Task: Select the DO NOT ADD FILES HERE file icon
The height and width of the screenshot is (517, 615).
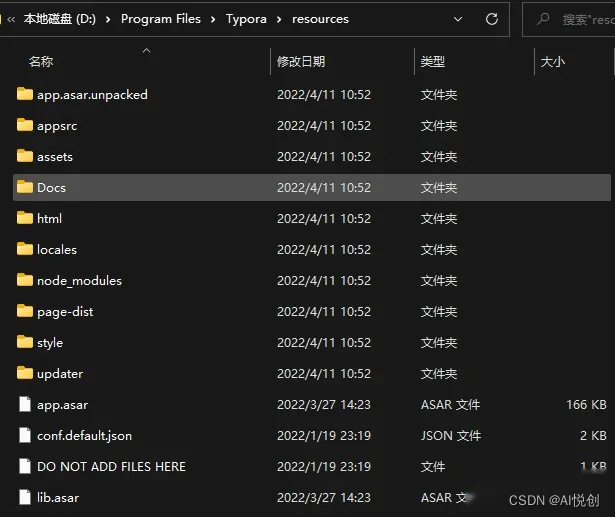Action: point(25,466)
